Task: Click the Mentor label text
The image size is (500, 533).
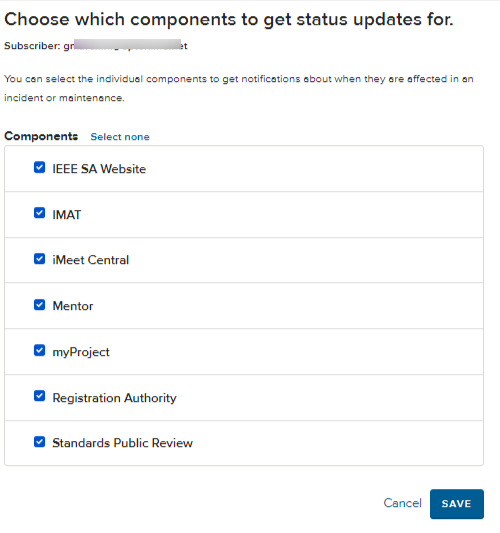Action: 73,306
